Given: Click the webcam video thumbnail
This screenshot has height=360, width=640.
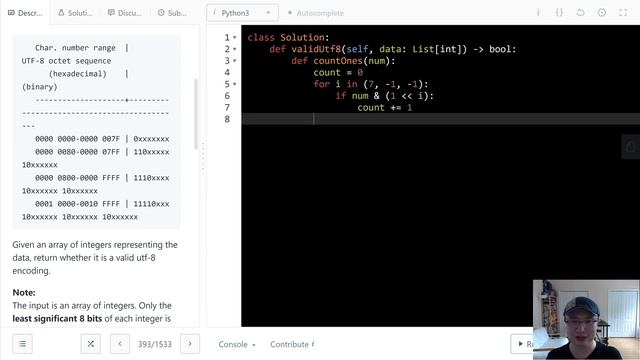Looking at the screenshot, I should pyautogui.click(x=586, y=320).
